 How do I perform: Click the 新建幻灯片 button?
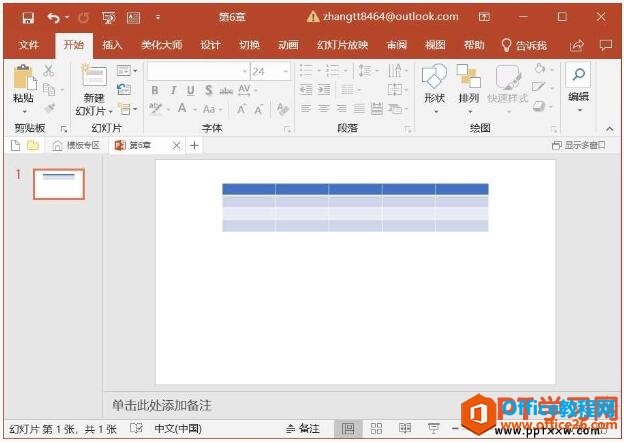click(x=94, y=91)
